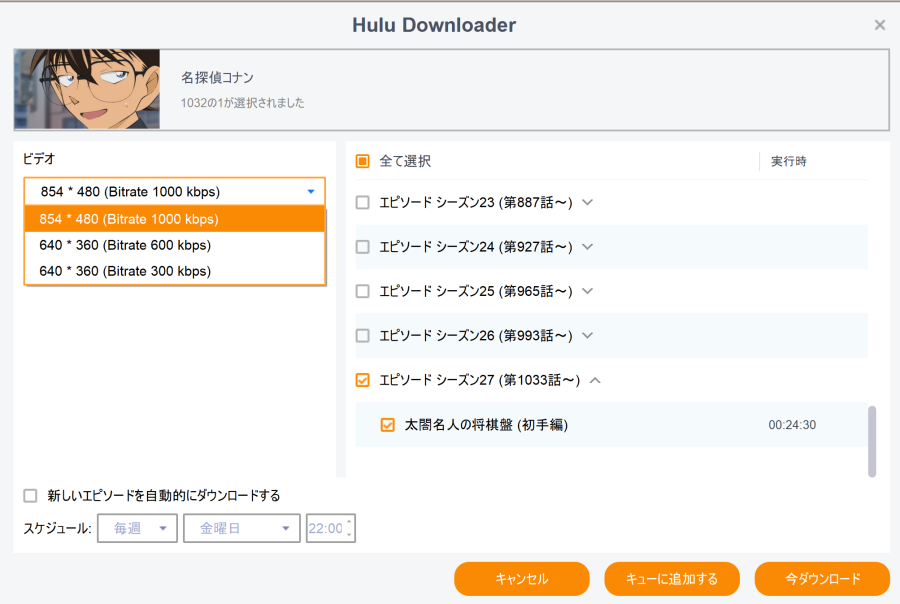Expand シーズン24 episode list chevron
The width and height of the screenshot is (900, 604).
point(587,247)
